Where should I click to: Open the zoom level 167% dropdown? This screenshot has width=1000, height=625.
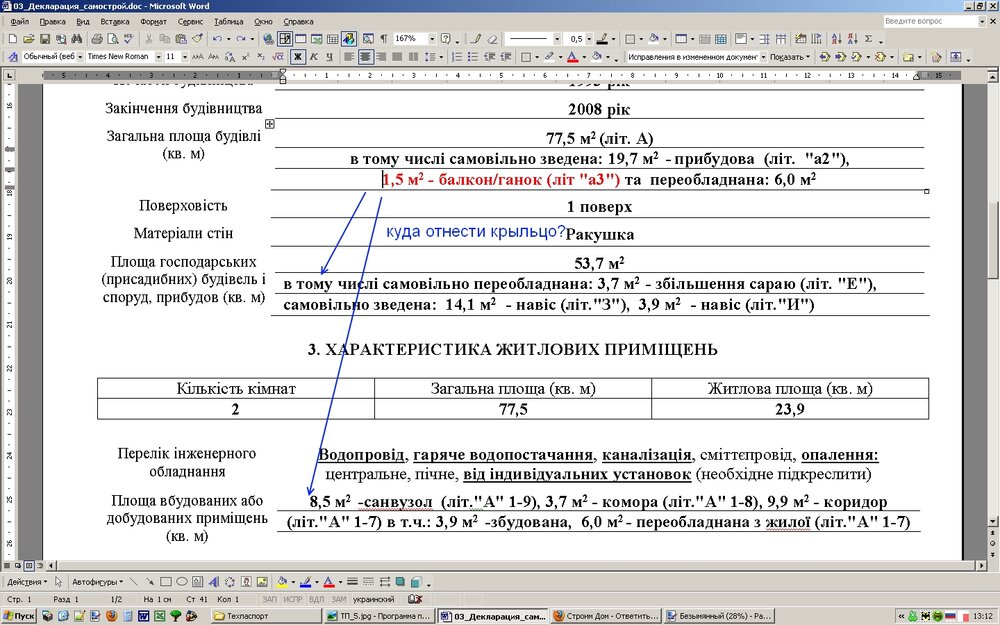click(x=432, y=39)
